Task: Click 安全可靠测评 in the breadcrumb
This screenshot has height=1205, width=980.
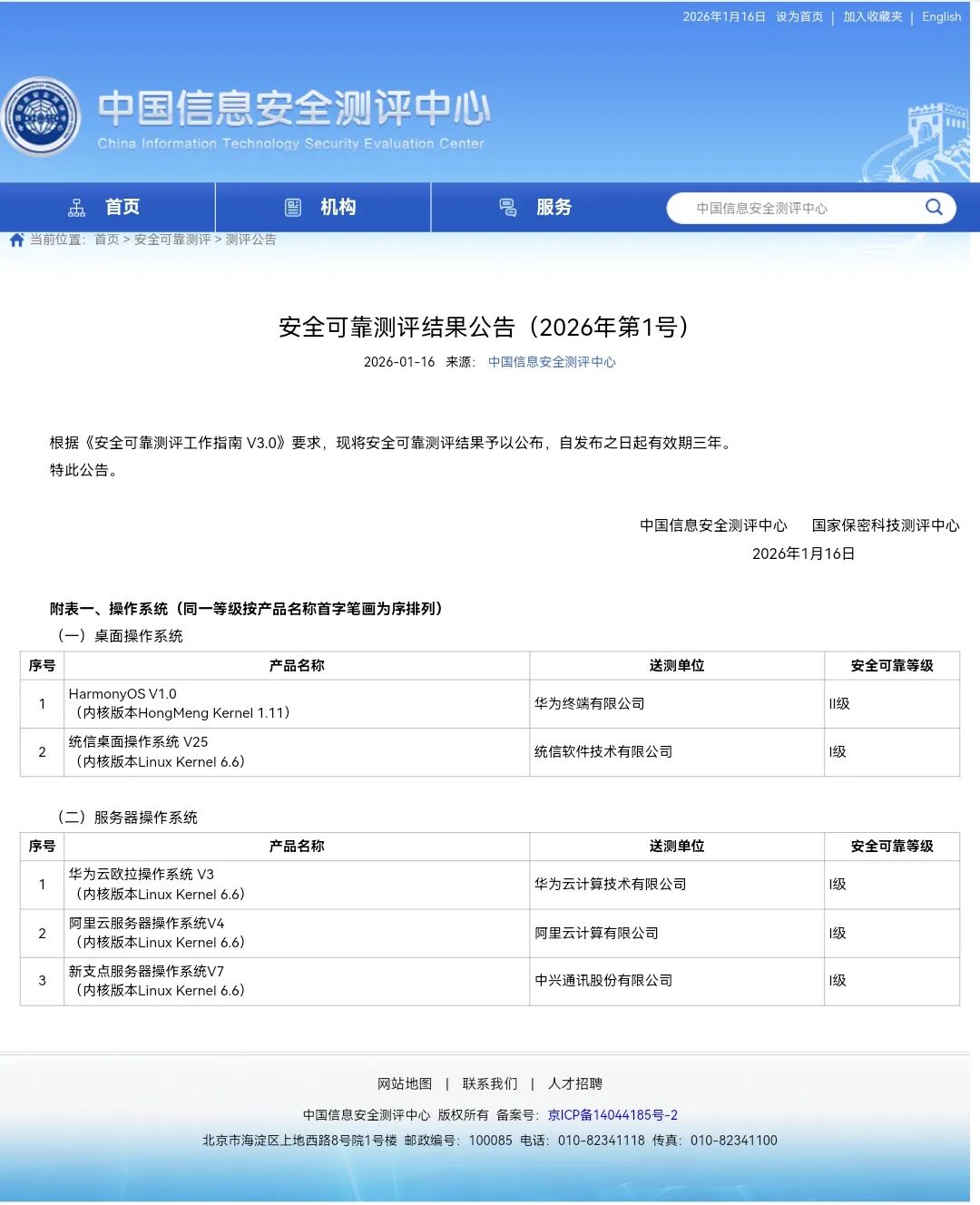Action: 172,240
